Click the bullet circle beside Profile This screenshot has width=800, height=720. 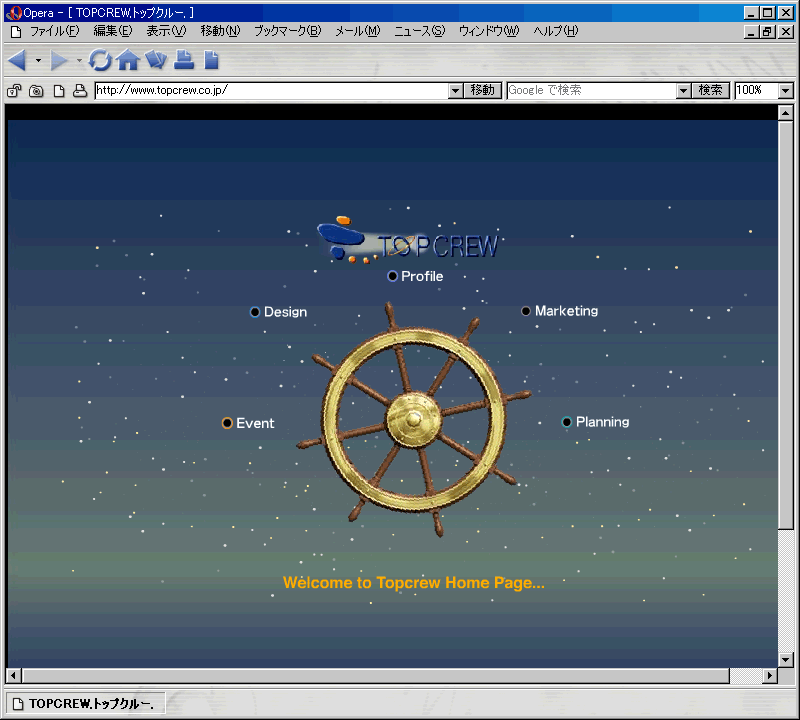392,276
